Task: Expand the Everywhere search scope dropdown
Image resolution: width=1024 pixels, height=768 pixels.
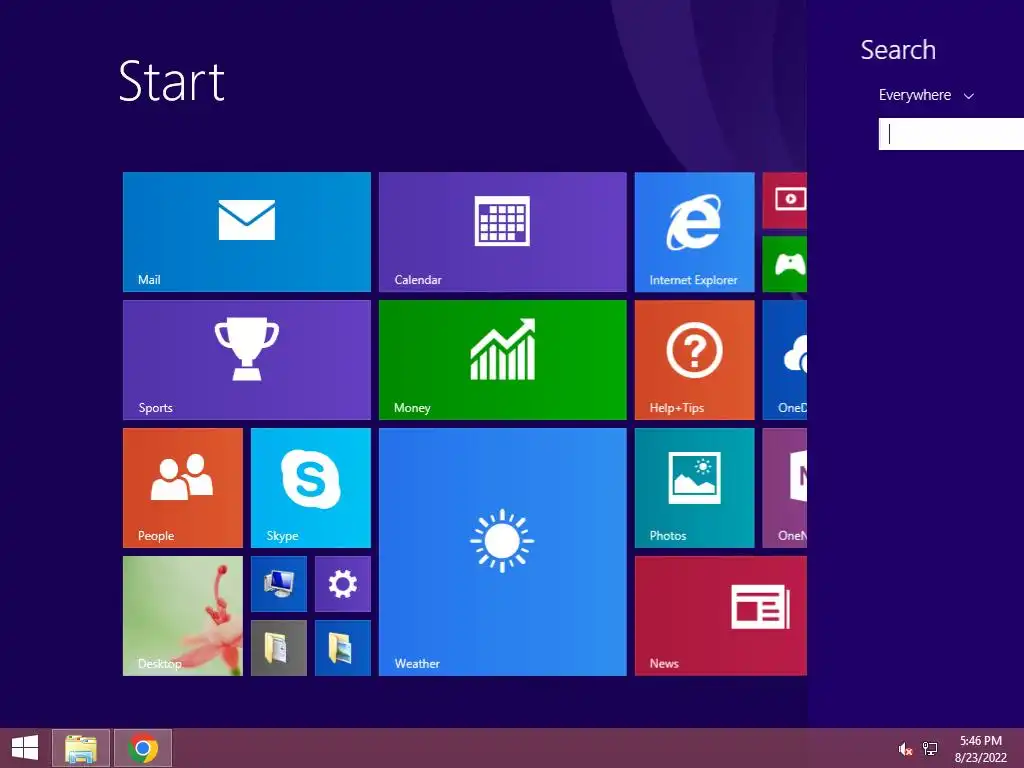Action: 926,95
